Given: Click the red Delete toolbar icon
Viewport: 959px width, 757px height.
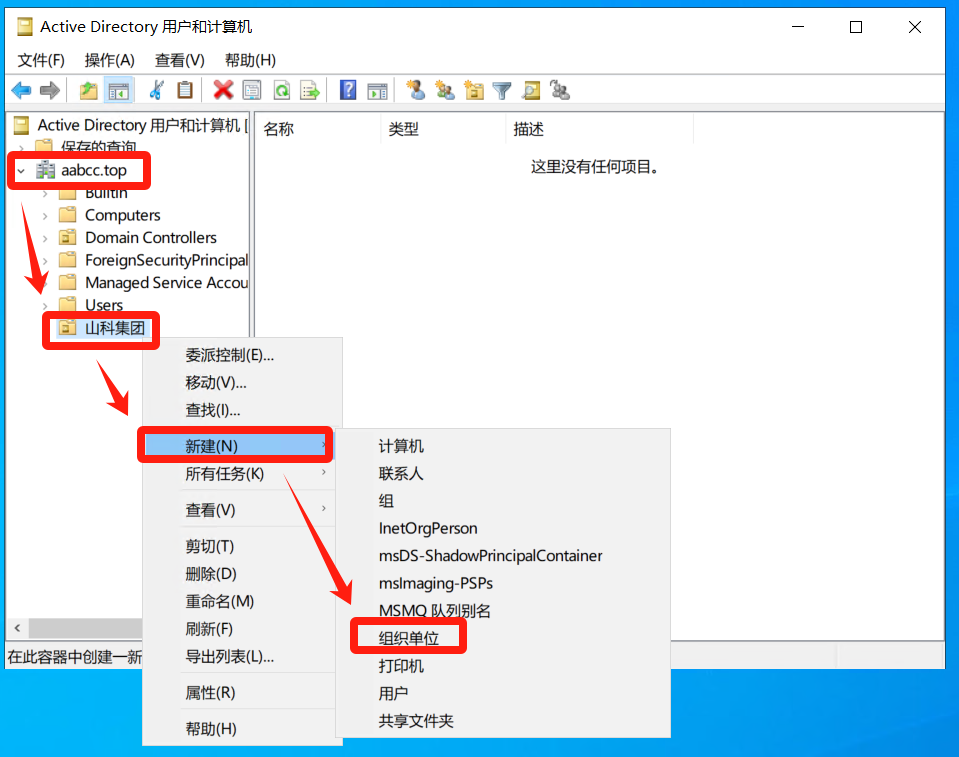Looking at the screenshot, I should (223, 91).
